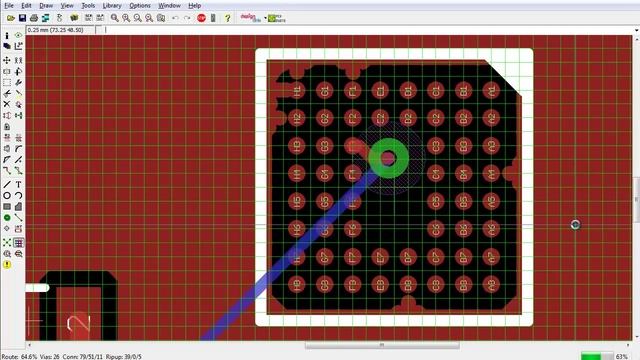This screenshot has width=640, height=360.
Task: Select the Mark tool
Action: pos(18,47)
